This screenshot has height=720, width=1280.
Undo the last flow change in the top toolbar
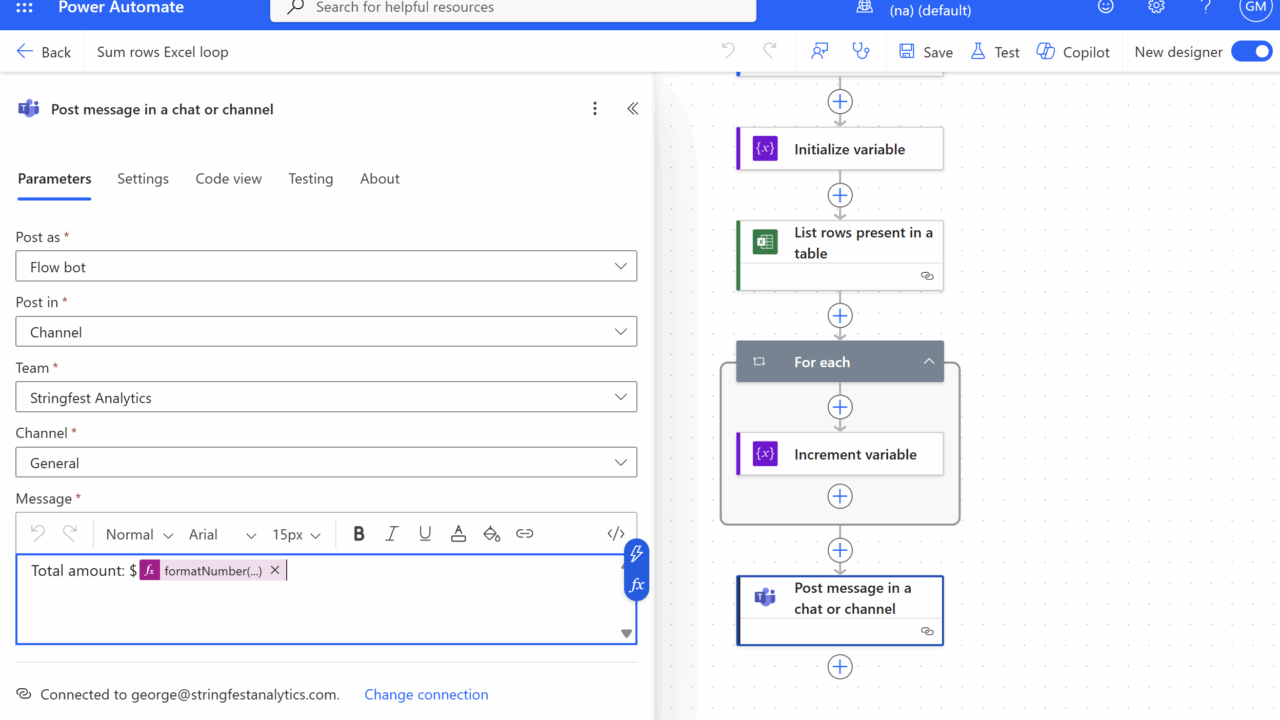click(x=728, y=51)
